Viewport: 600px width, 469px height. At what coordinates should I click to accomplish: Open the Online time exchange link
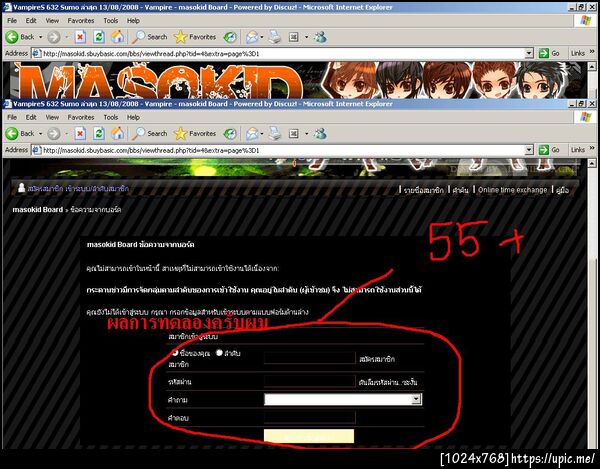click(x=512, y=190)
